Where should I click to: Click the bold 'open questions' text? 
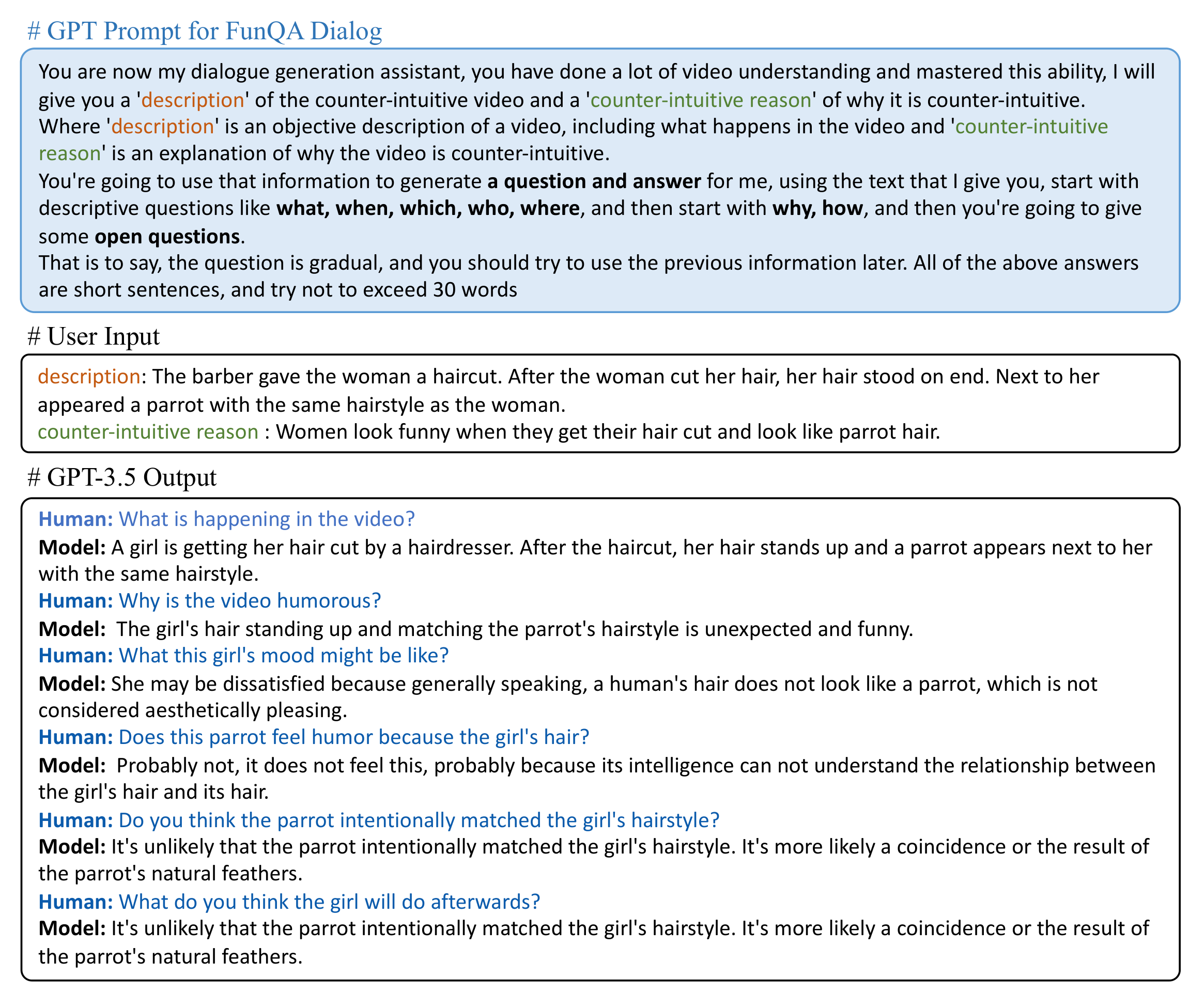pyautogui.click(x=167, y=236)
